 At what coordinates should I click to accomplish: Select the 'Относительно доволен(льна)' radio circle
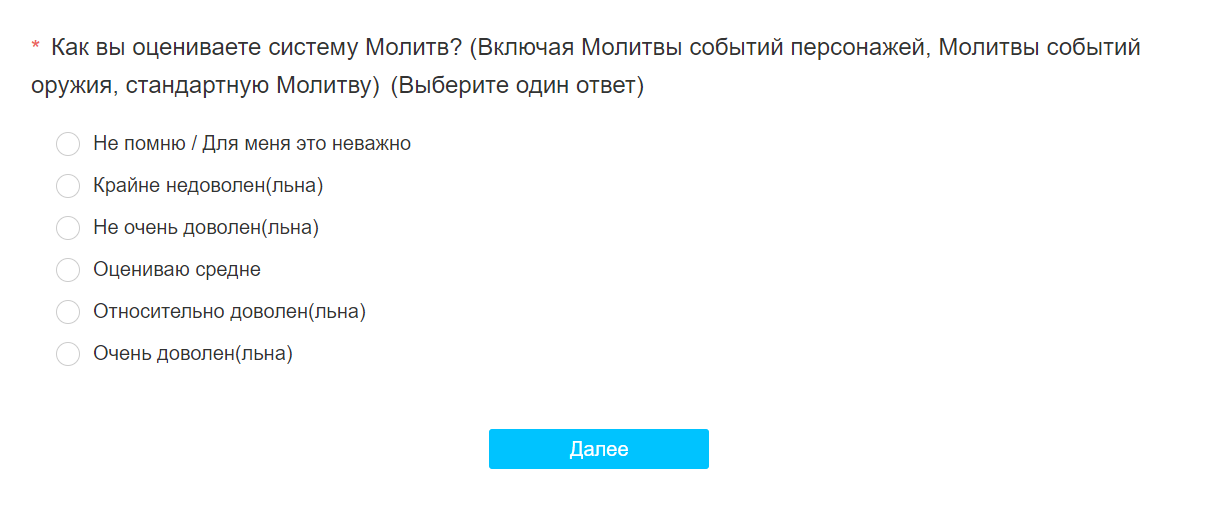[68, 312]
